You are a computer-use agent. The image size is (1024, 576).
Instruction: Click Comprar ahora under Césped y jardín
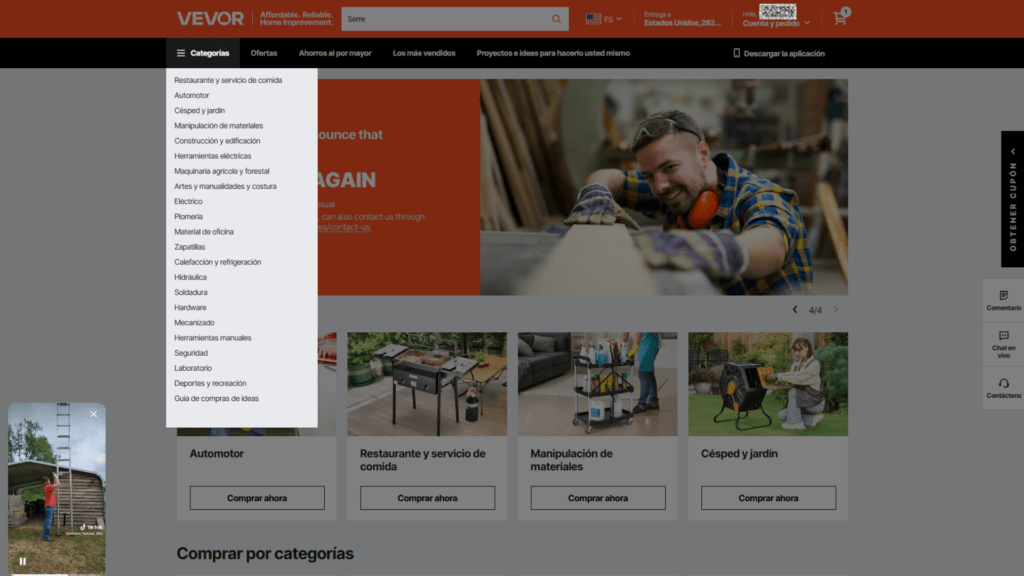[768, 498]
